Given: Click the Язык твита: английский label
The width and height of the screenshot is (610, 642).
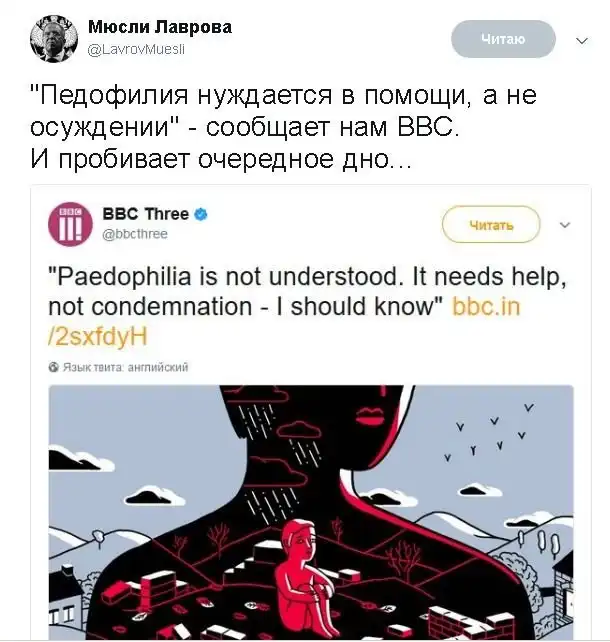Looking at the screenshot, I should pyautogui.click(x=125, y=367).
